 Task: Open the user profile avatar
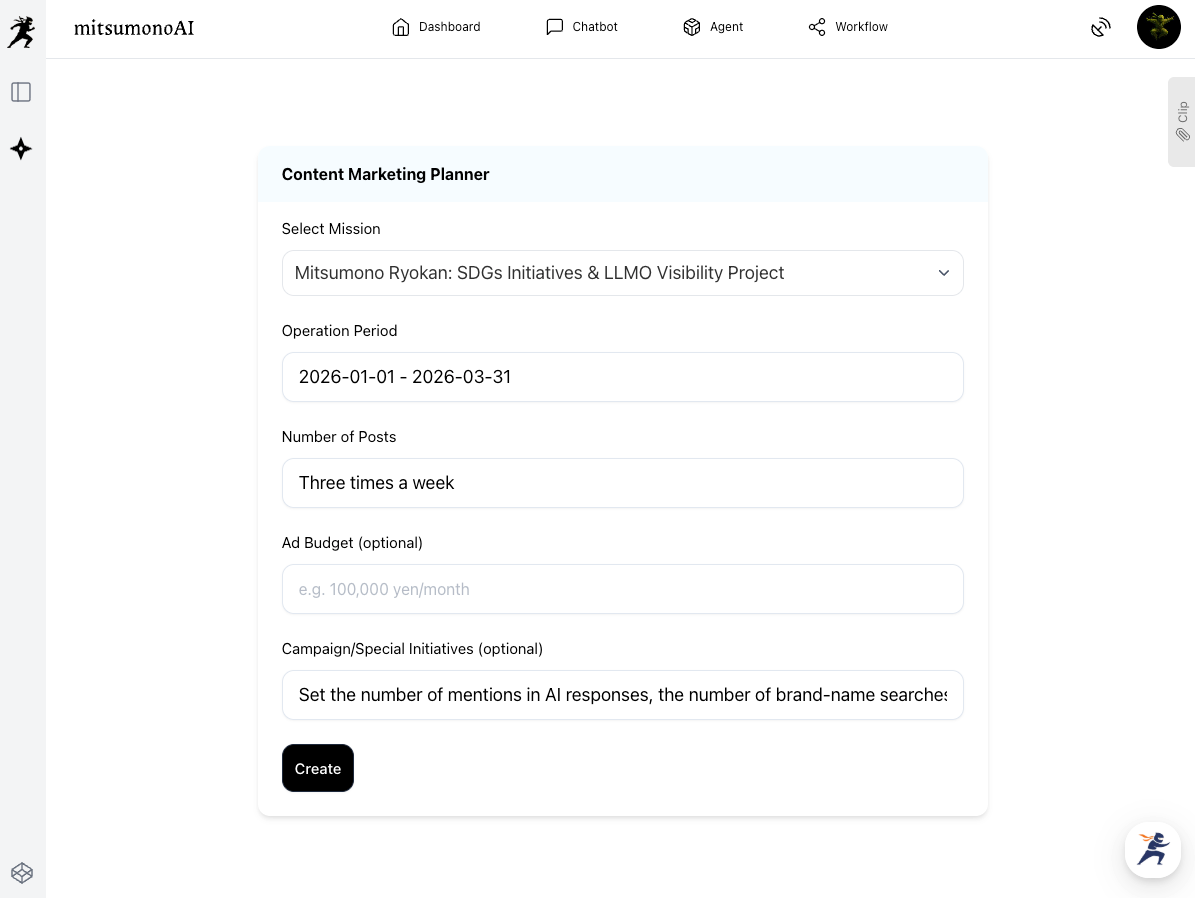click(1158, 27)
